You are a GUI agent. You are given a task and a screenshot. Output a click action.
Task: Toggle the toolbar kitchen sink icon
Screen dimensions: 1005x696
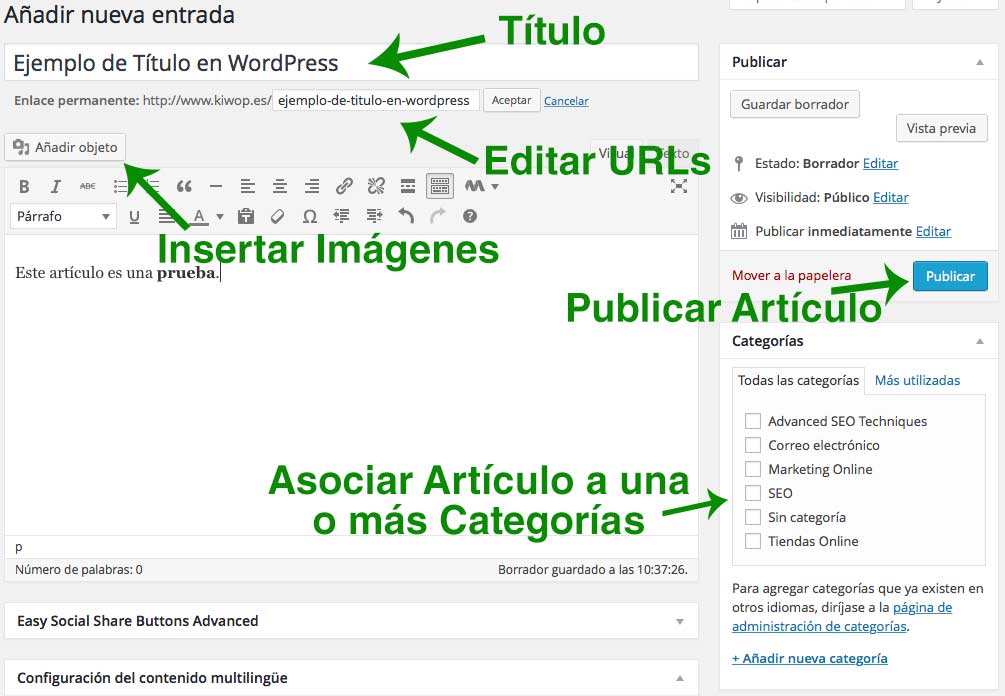[x=440, y=186]
